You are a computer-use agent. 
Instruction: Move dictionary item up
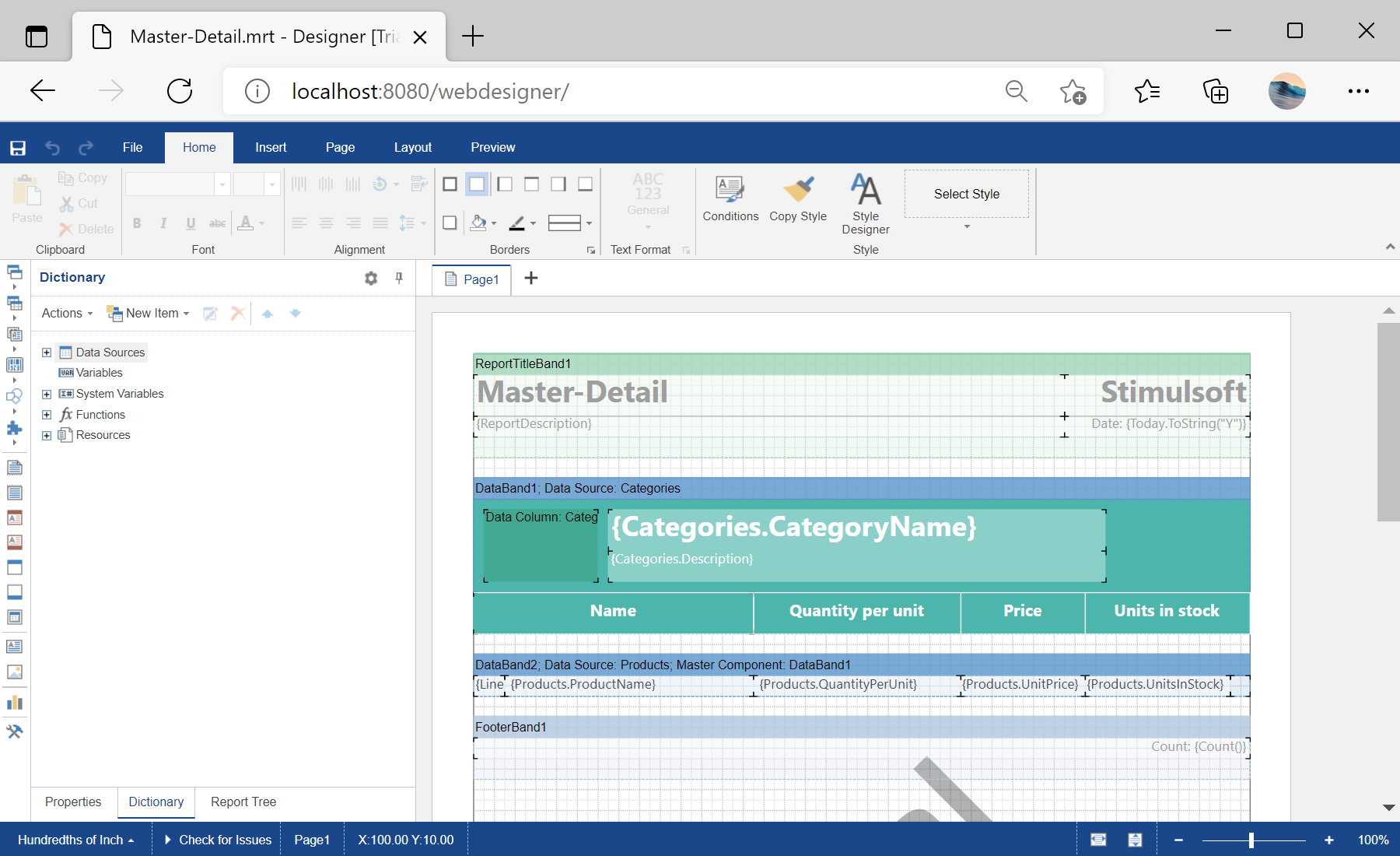[x=268, y=314]
